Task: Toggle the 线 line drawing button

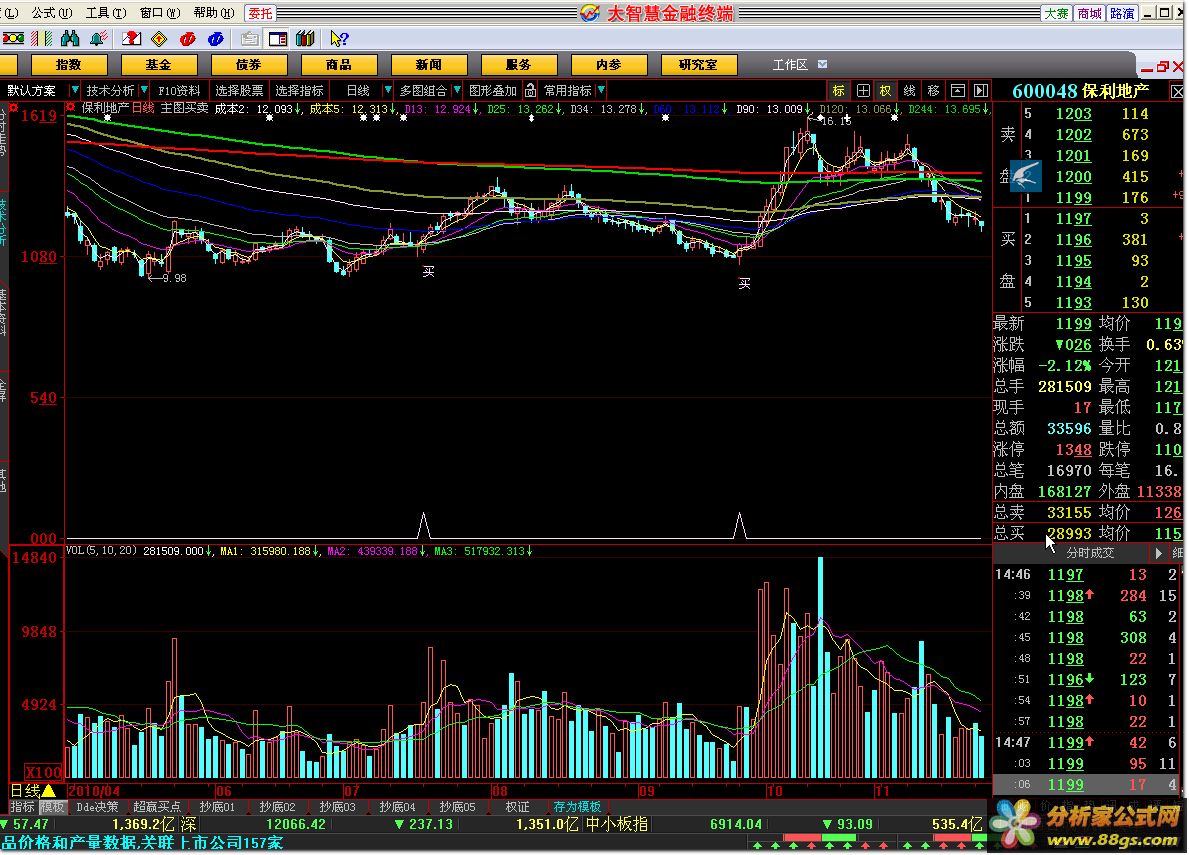Action: [909, 91]
